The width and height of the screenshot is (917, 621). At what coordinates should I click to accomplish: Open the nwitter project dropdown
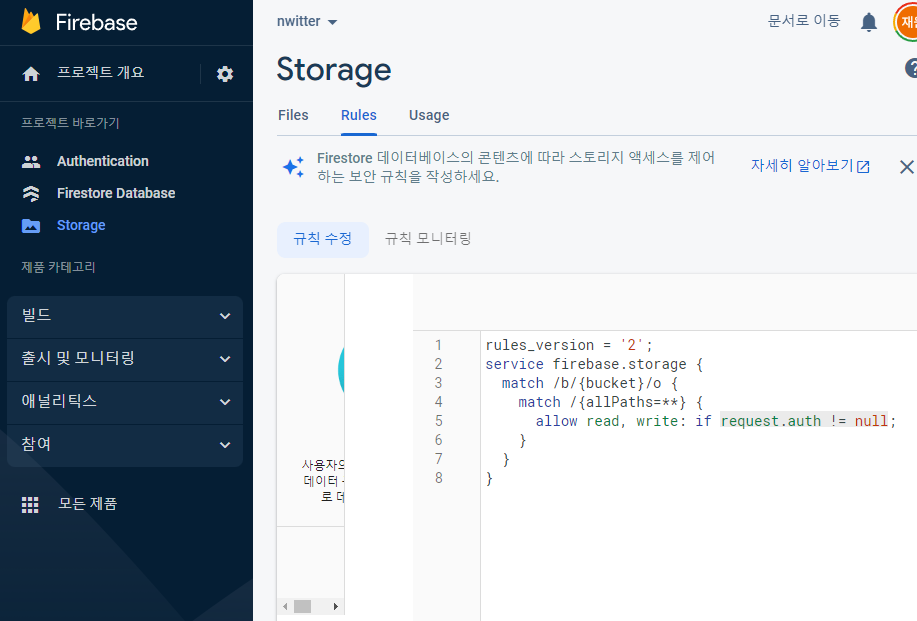pyautogui.click(x=306, y=22)
